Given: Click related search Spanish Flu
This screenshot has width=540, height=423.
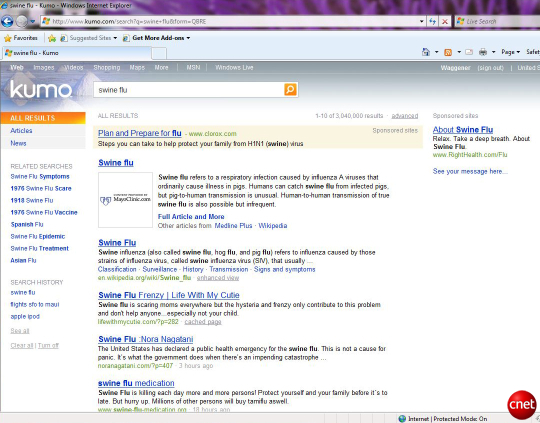Looking at the screenshot, I should [x=27, y=225].
